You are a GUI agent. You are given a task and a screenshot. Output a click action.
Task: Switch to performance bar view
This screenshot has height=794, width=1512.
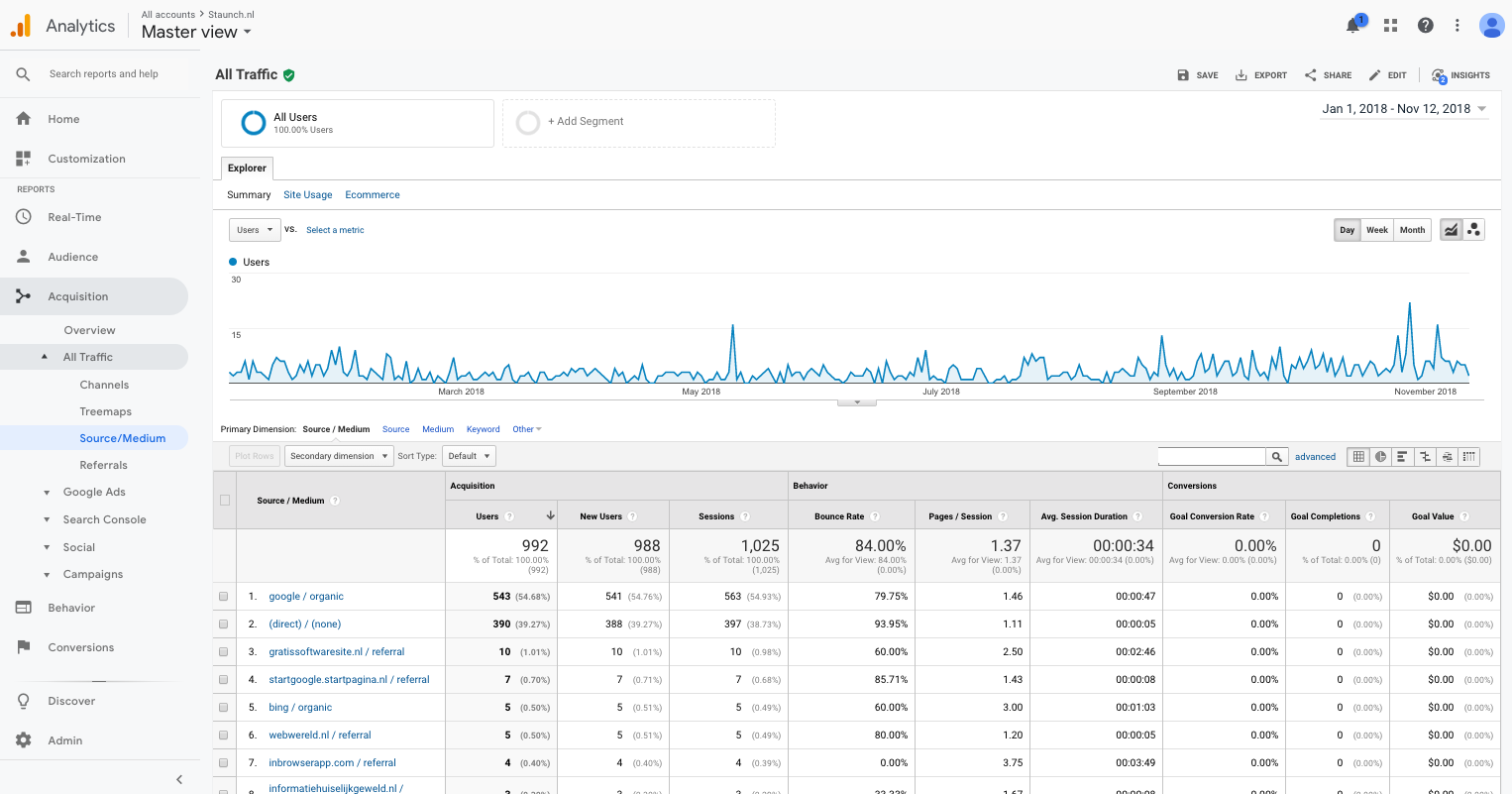1402,457
